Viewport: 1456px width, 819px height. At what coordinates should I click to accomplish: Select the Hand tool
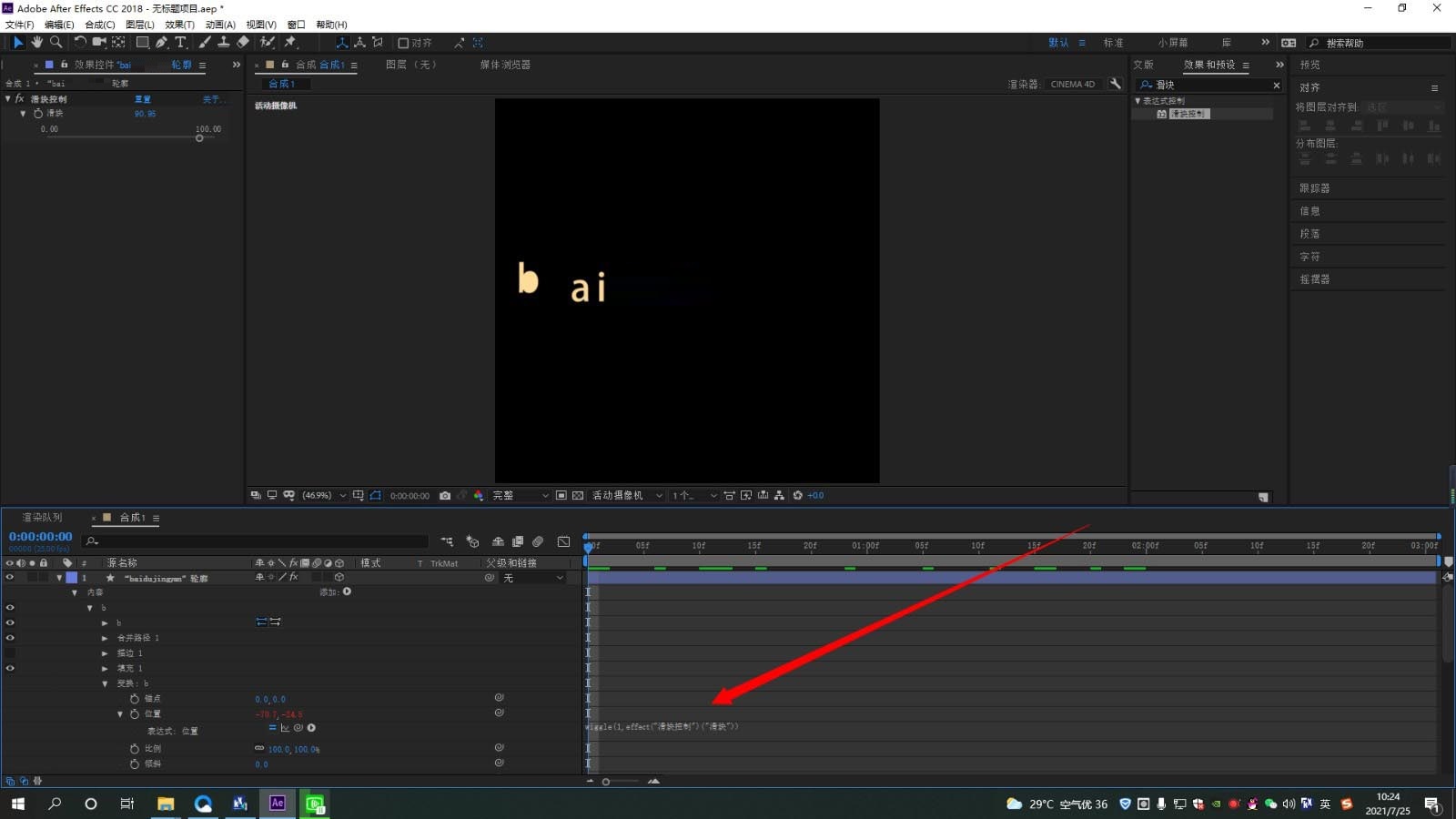click(x=36, y=42)
